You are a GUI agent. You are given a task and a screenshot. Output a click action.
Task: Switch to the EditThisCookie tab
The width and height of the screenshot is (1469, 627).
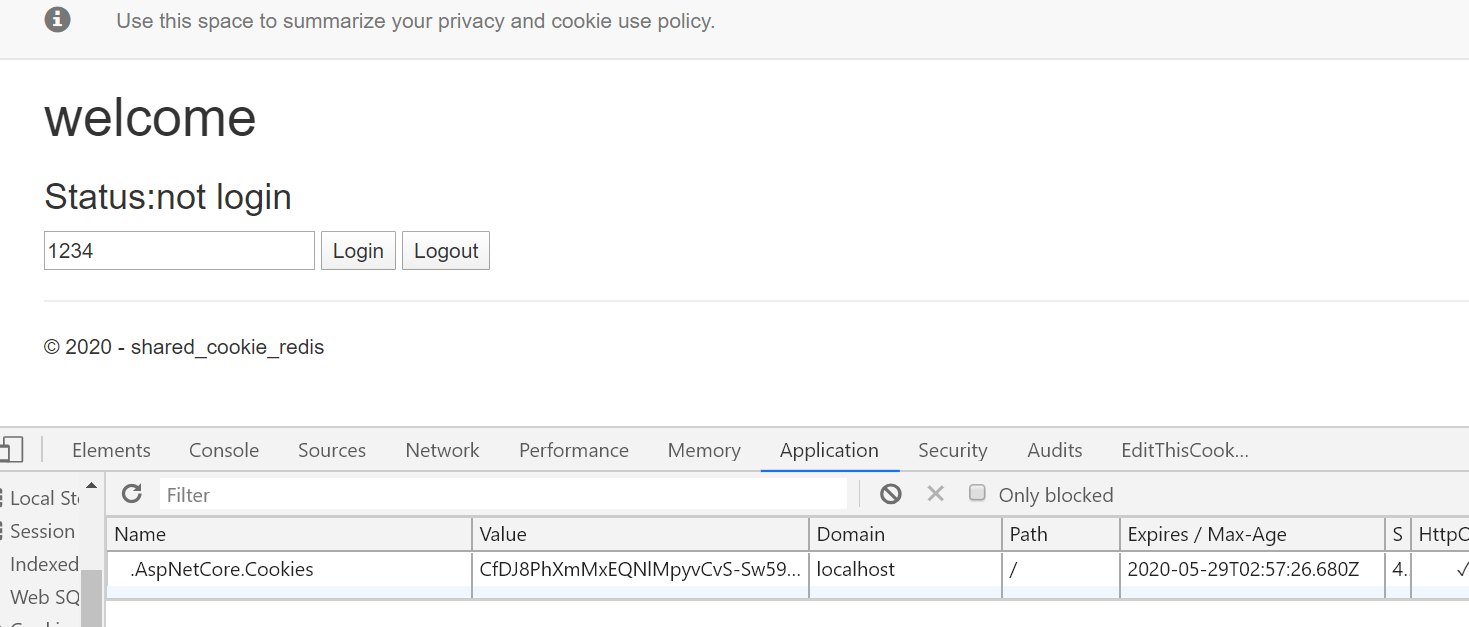pyautogui.click(x=1185, y=450)
